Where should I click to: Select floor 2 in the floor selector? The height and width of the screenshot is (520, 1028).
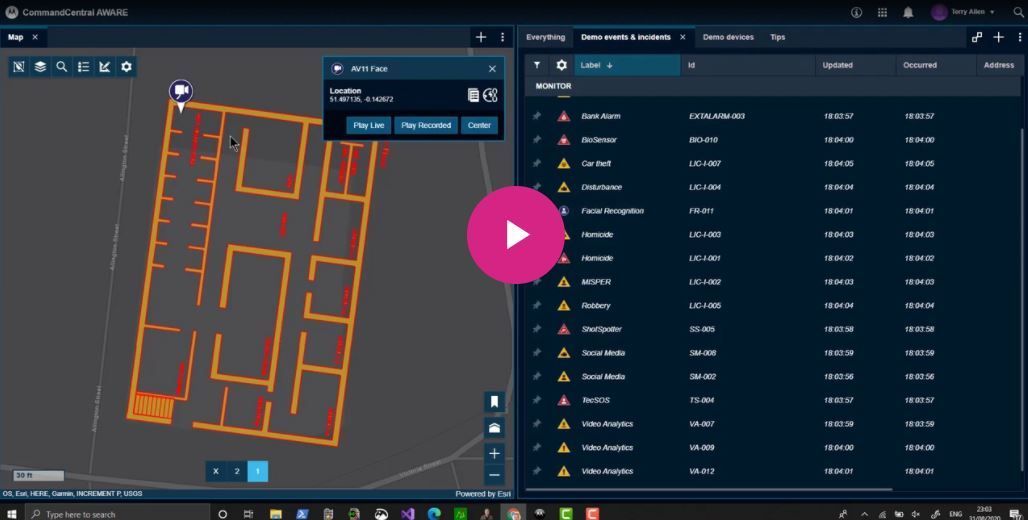pyautogui.click(x=237, y=471)
